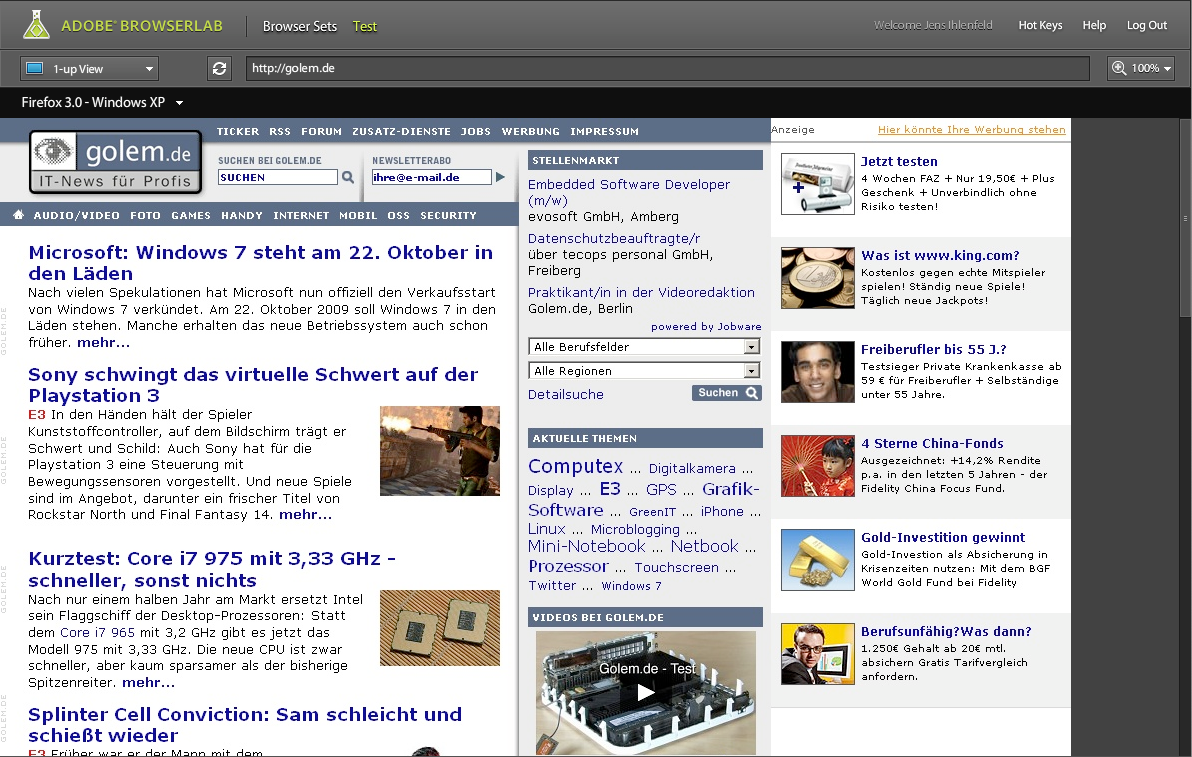1192x757 pixels.
Task: Select the GAMES category
Action: pos(191,215)
